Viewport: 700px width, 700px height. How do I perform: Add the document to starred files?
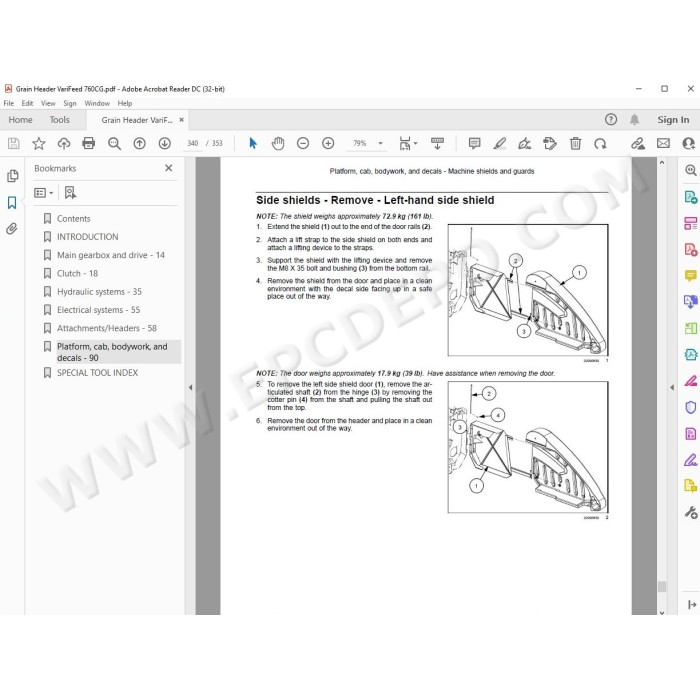39,143
